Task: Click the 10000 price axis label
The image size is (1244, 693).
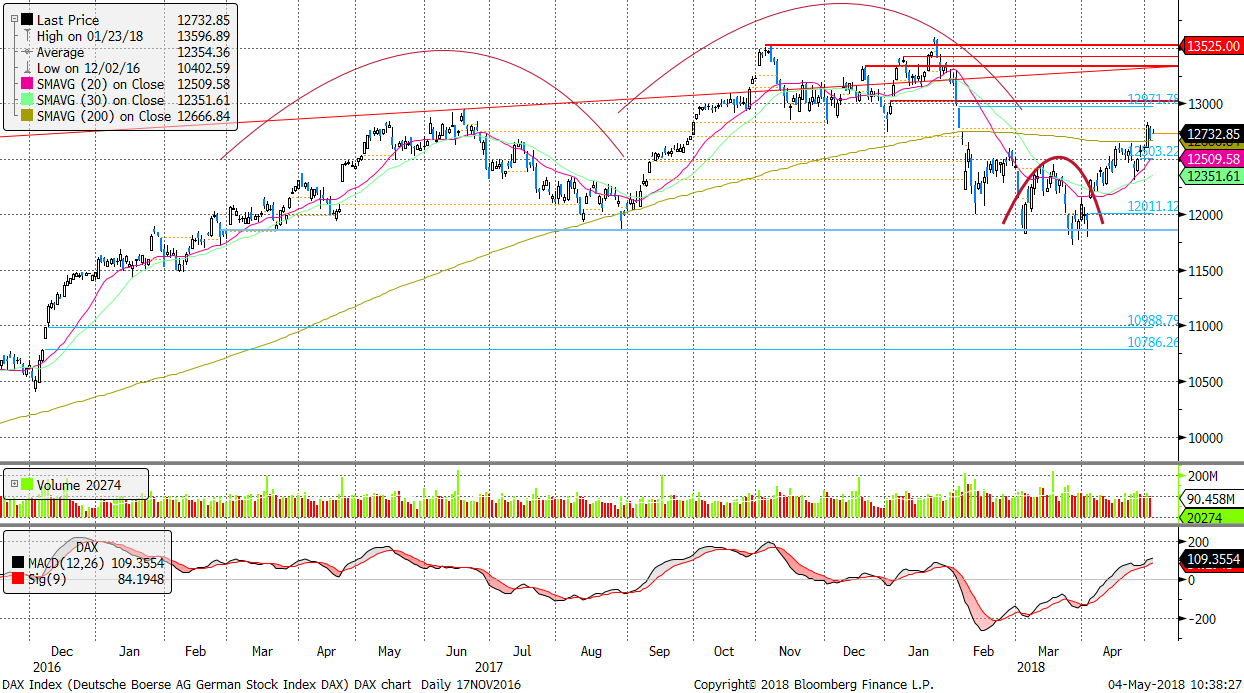Action: tap(1206, 438)
